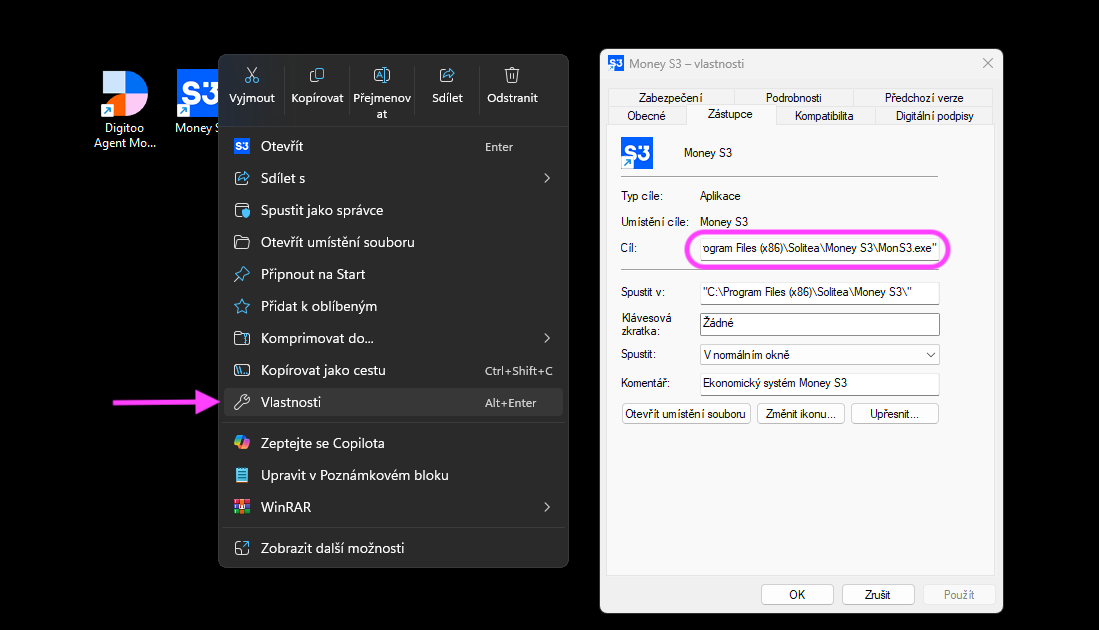This screenshot has height=630, width=1099.
Task: Click the Sdílet share icon
Action: tap(447, 75)
